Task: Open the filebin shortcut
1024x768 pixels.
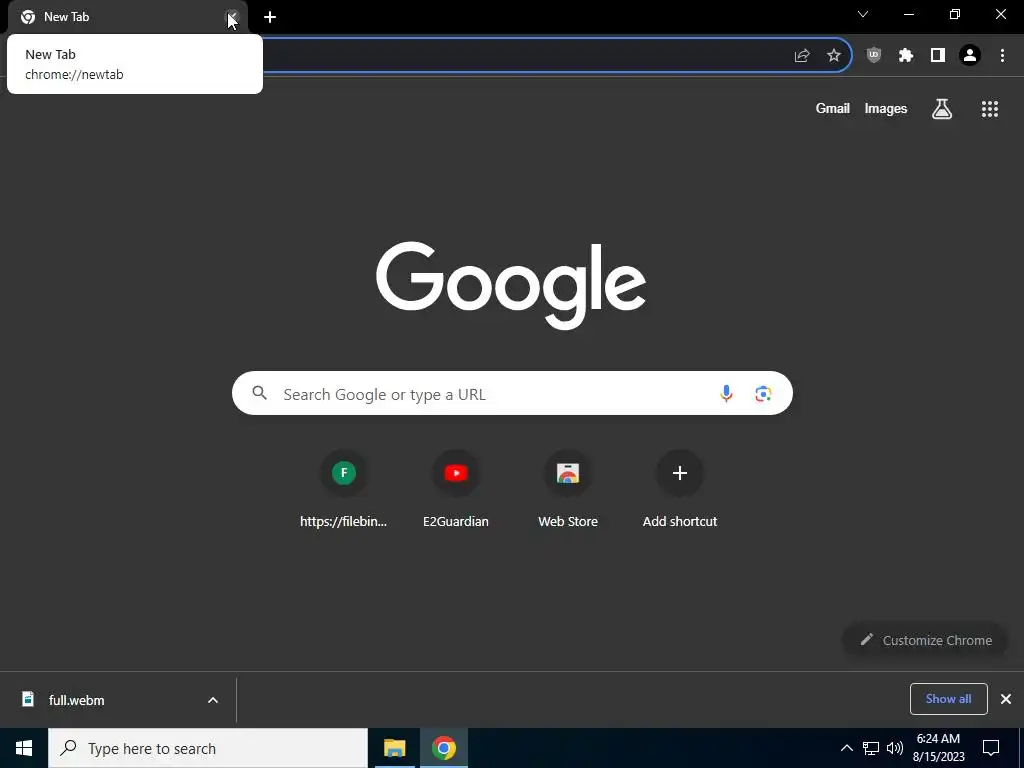Action: click(x=344, y=488)
